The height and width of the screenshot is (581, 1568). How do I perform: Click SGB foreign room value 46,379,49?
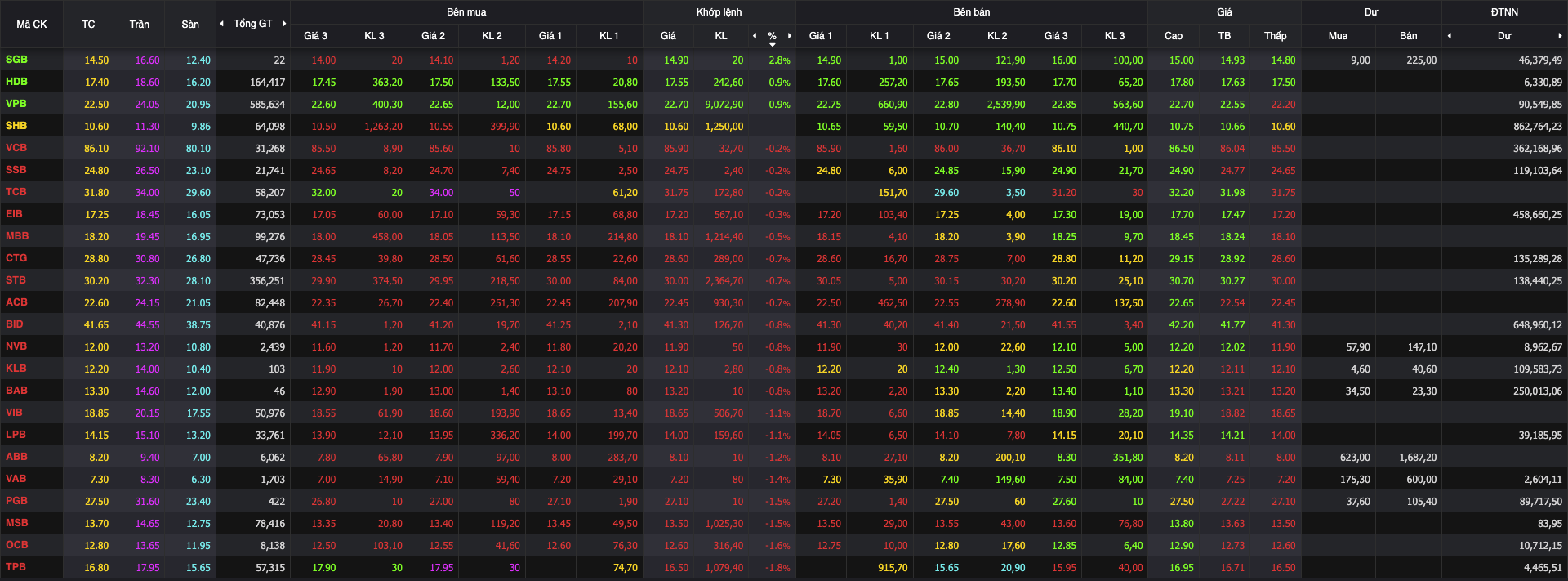tap(1540, 60)
